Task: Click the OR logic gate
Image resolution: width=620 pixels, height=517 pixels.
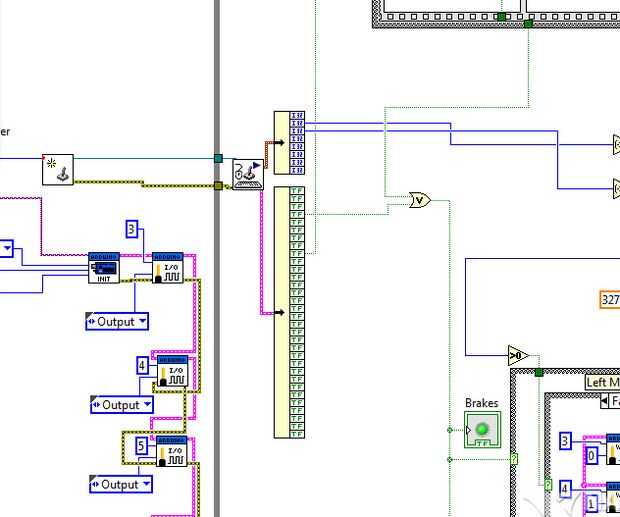Action: point(420,200)
